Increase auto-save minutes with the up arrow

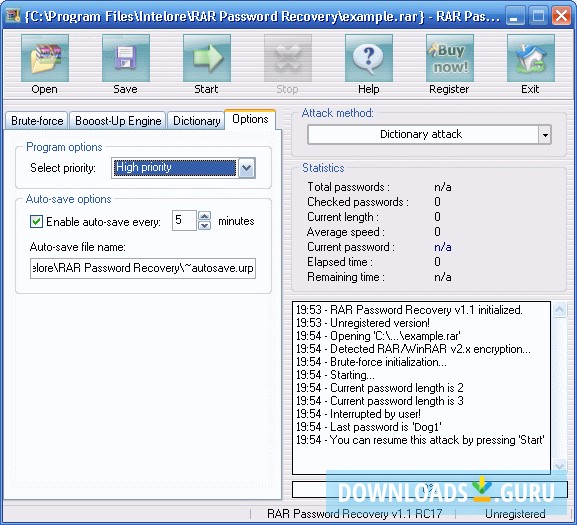point(205,216)
